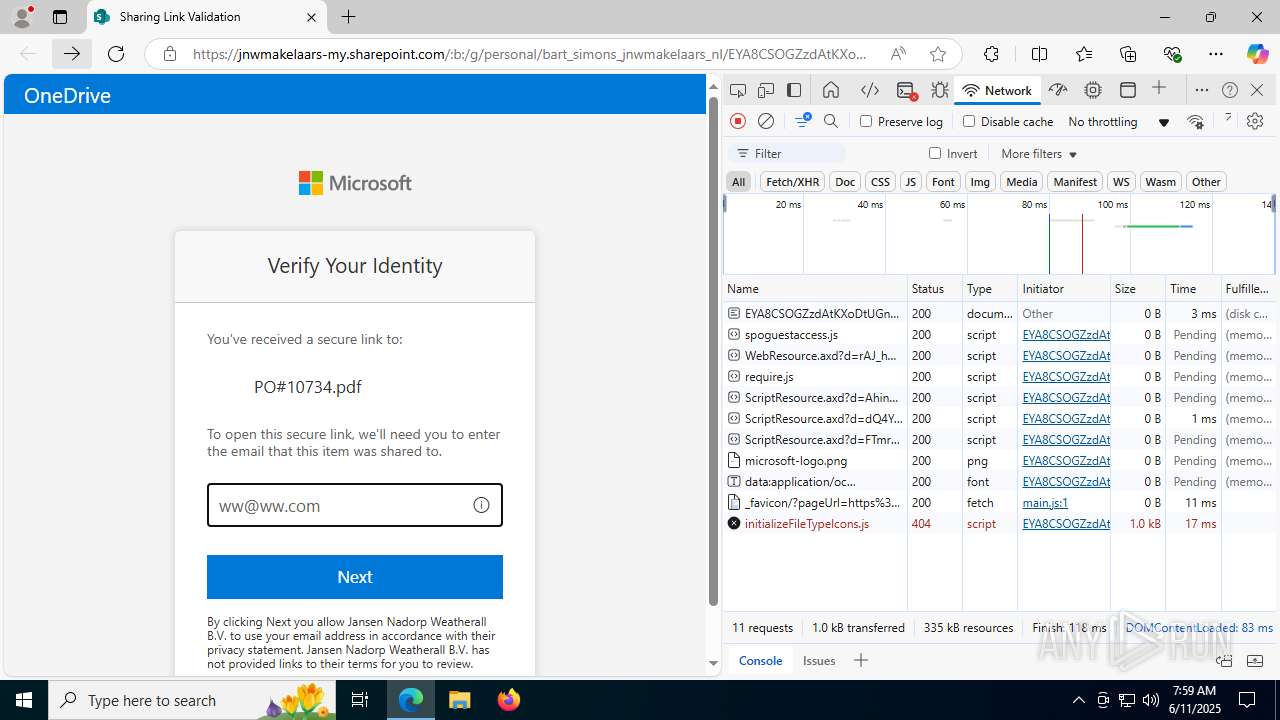Open DevTools customize three-dots menu

tap(1202, 90)
